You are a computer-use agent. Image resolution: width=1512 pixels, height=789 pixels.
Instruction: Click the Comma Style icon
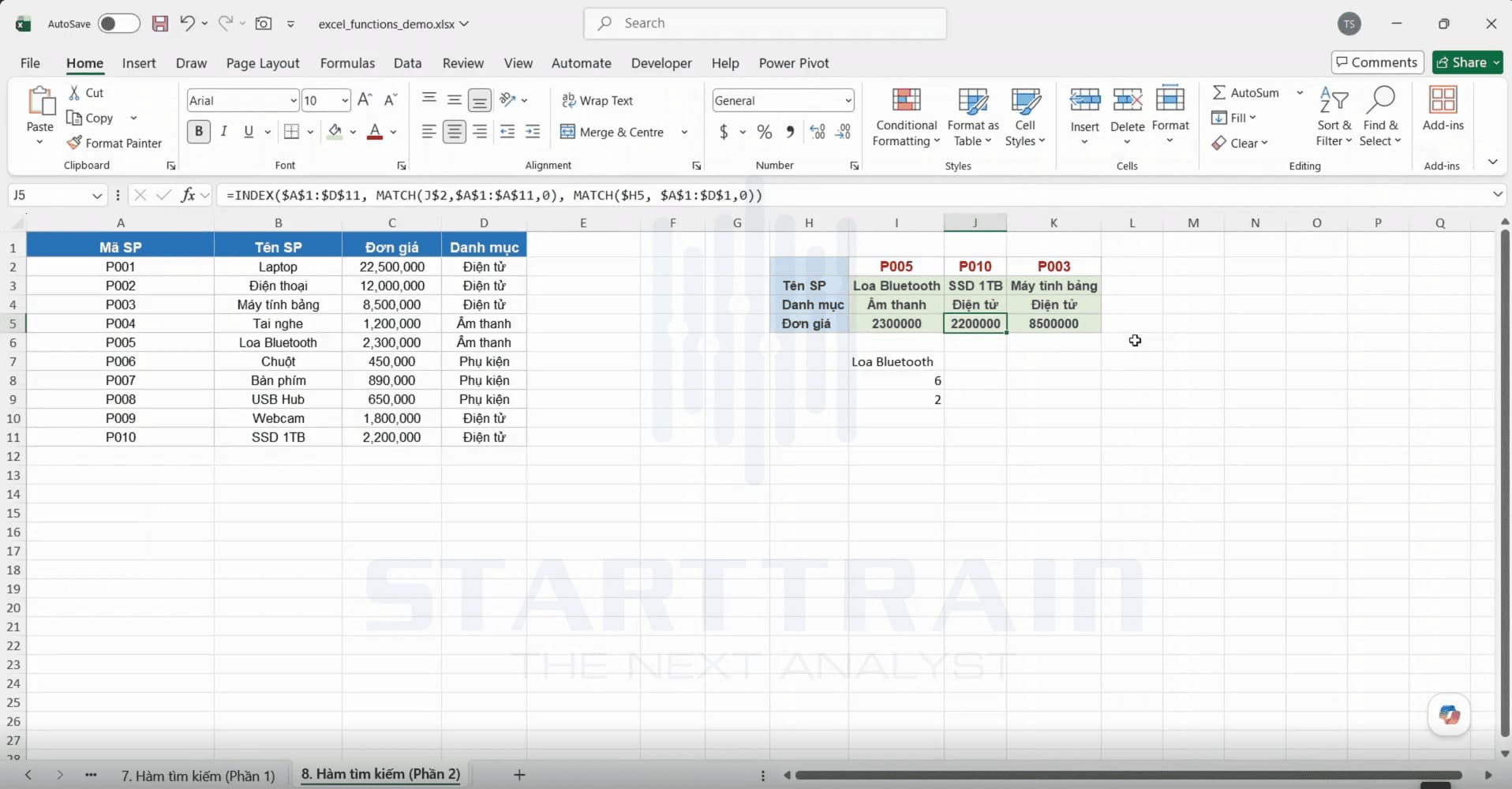coord(790,132)
